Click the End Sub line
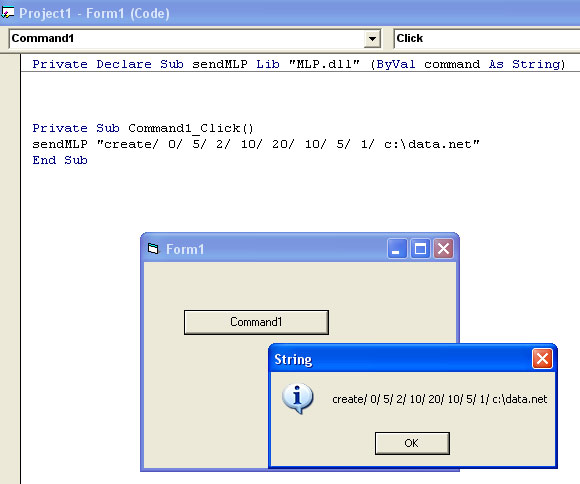This screenshot has height=484, width=580. [x=60, y=160]
